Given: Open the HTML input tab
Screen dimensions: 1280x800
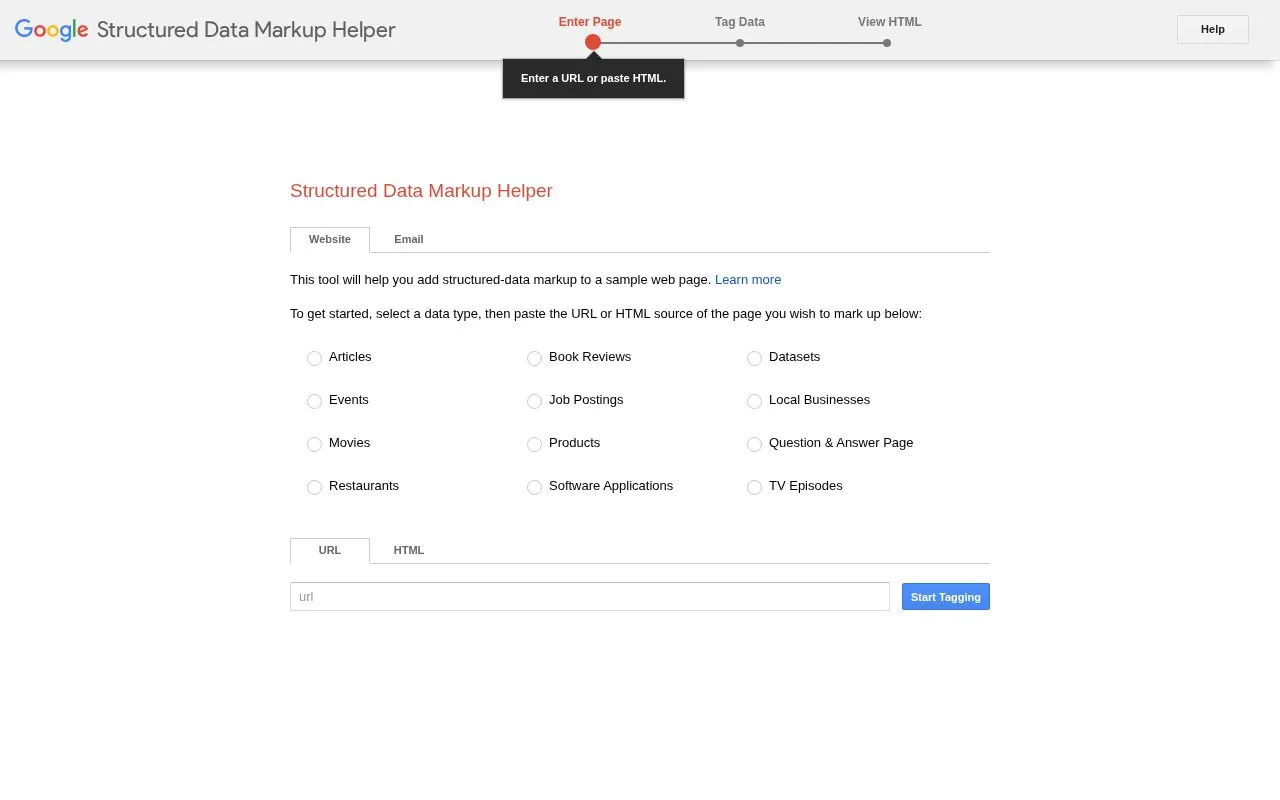Looking at the screenshot, I should click(408, 551).
